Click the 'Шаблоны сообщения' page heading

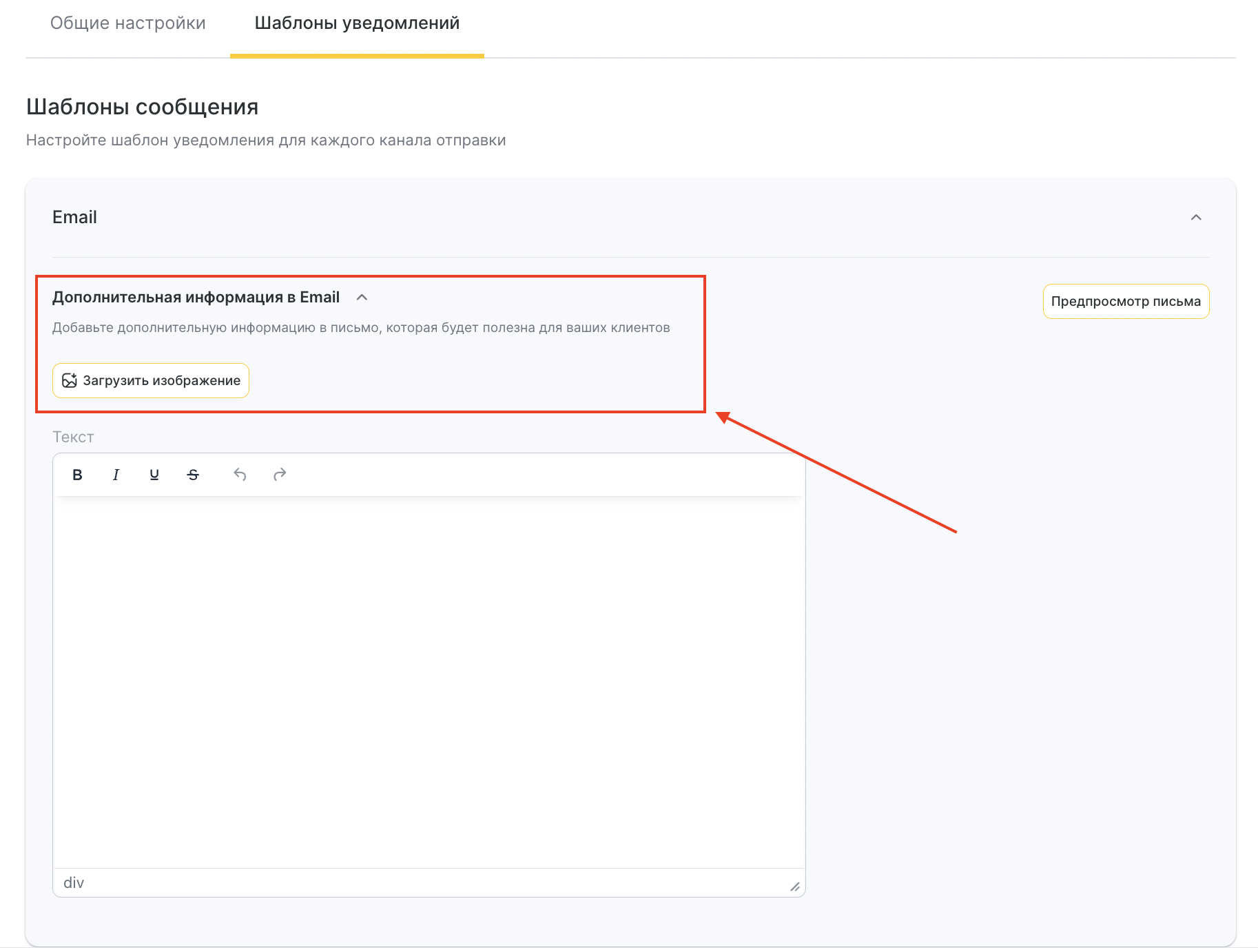143,107
